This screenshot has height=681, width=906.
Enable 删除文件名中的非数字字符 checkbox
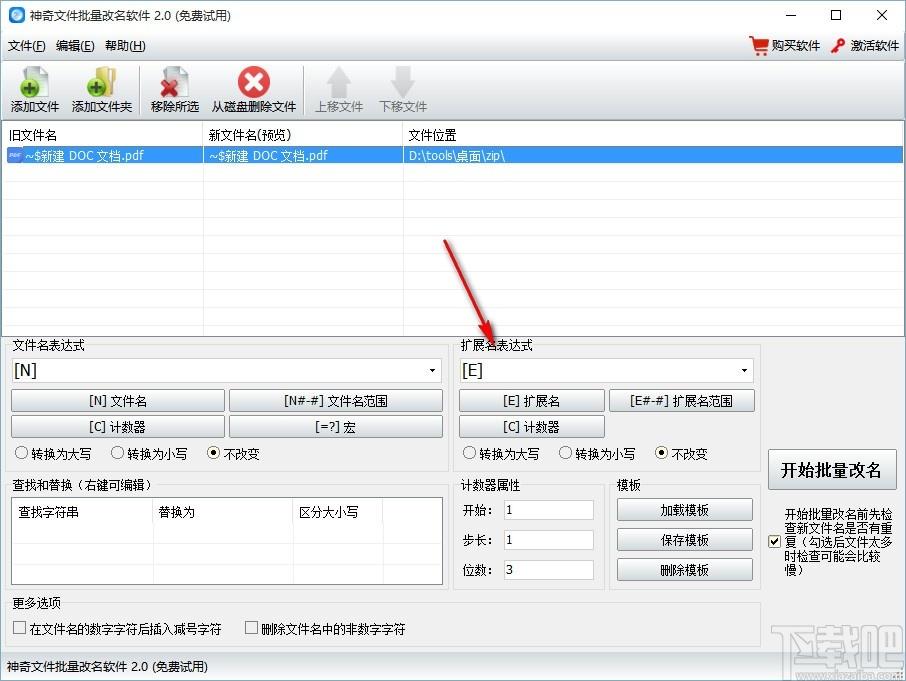[x=251, y=628]
